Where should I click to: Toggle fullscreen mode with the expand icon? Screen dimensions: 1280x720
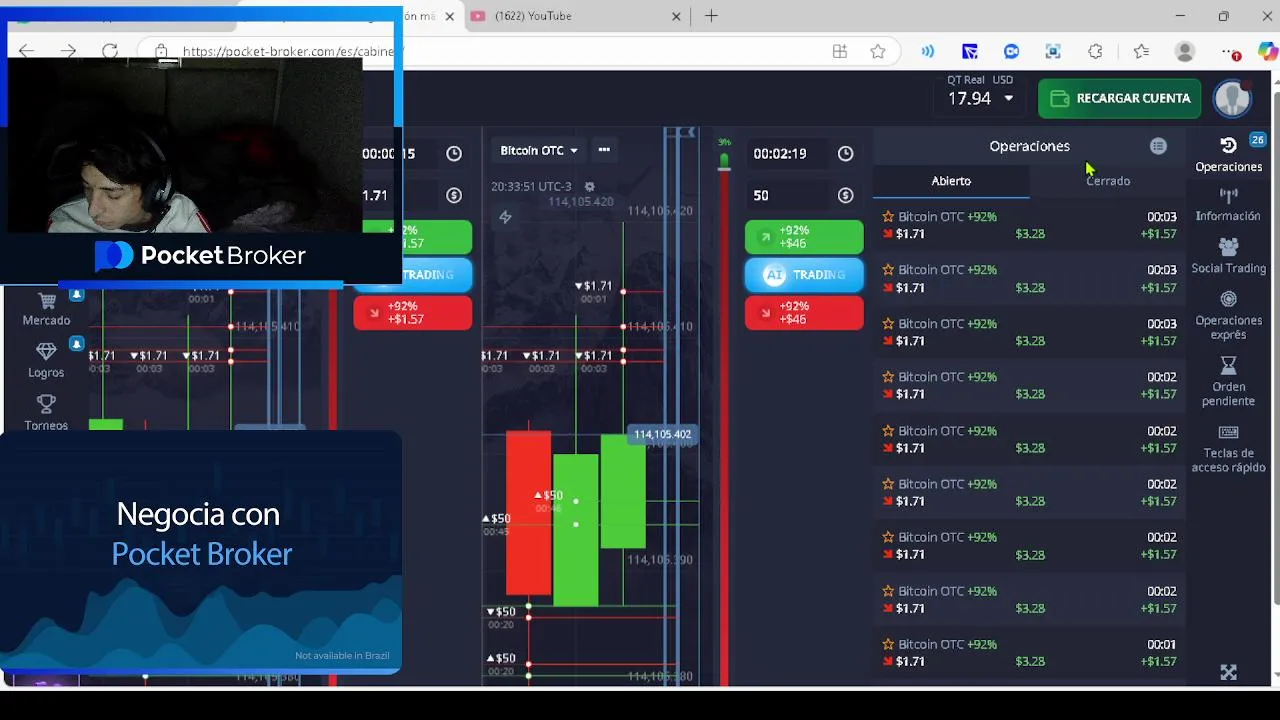pyautogui.click(x=1228, y=673)
